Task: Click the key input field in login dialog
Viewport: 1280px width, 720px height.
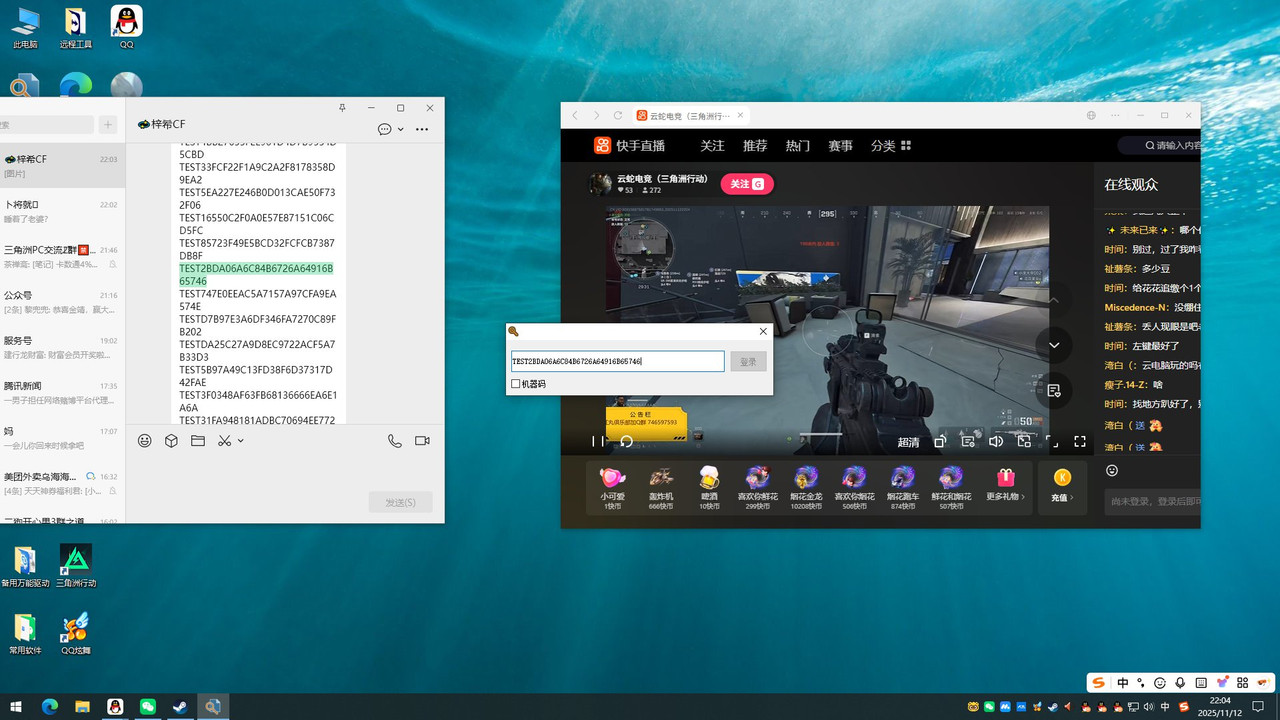Action: 617,361
